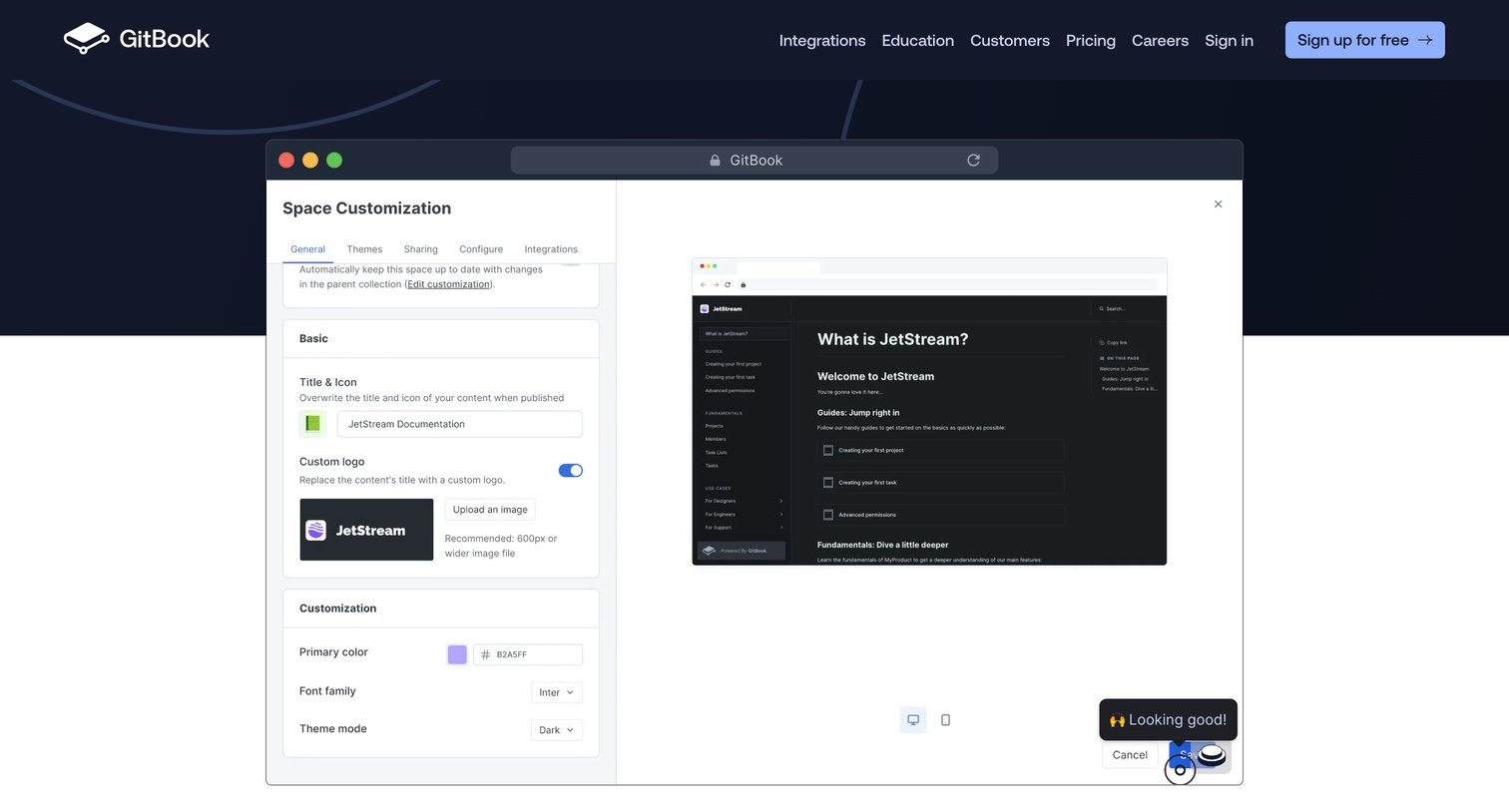This screenshot has height=812, width=1509.
Task: Click Guides: Jump right in outline link
Action: tap(1125, 379)
